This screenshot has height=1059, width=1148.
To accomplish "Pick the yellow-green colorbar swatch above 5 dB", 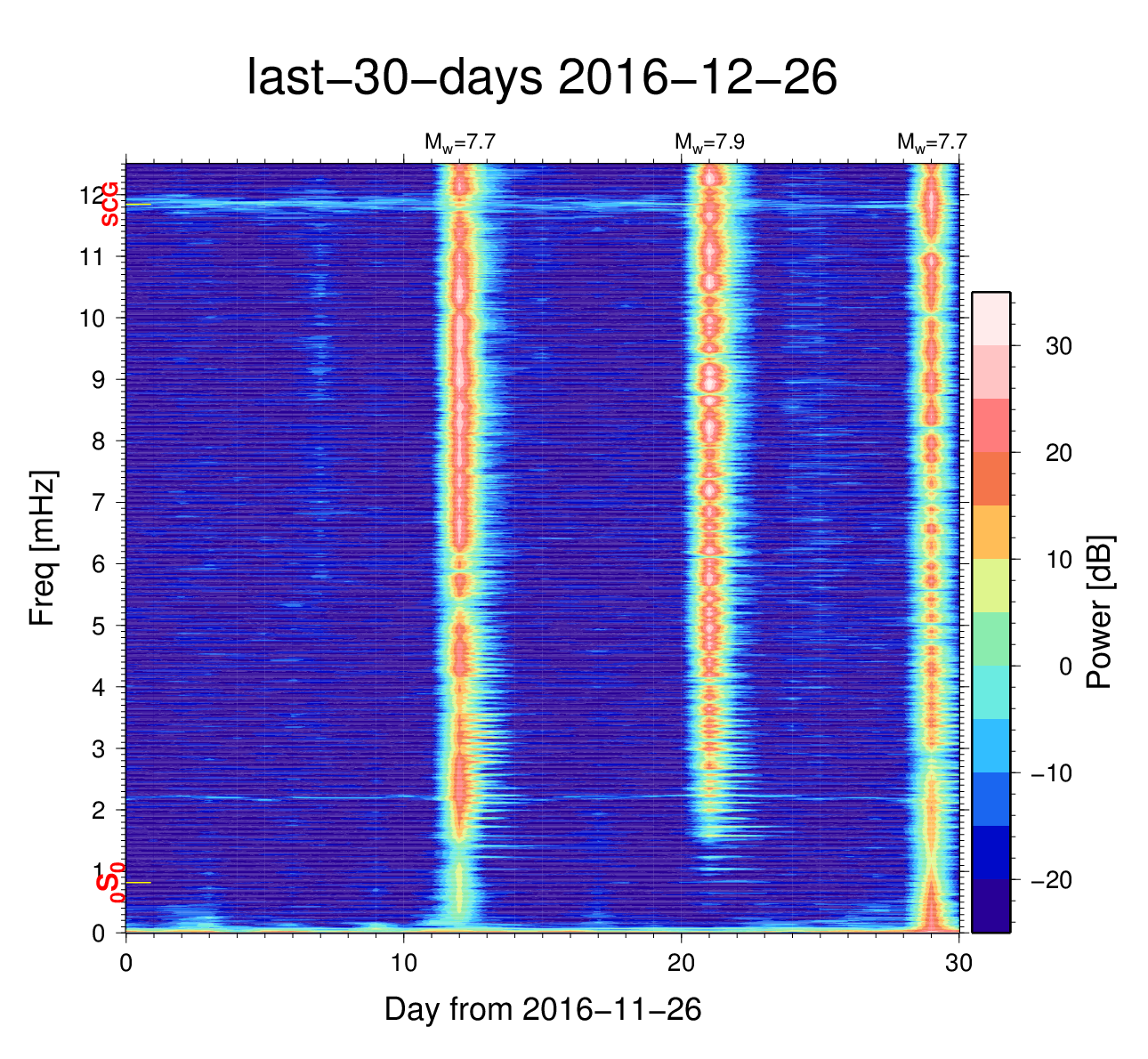I will point(990,586).
